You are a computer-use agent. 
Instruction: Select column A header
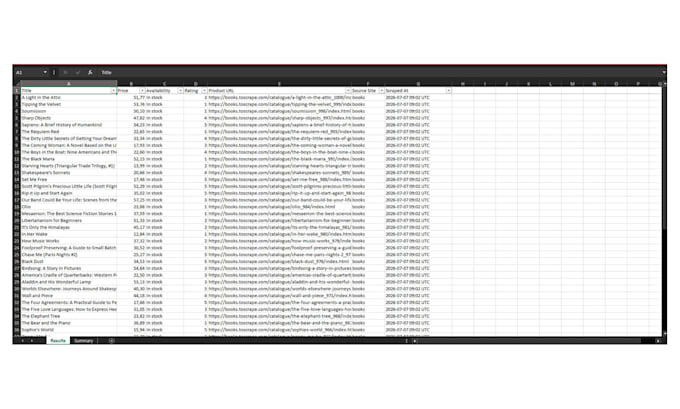pos(69,84)
